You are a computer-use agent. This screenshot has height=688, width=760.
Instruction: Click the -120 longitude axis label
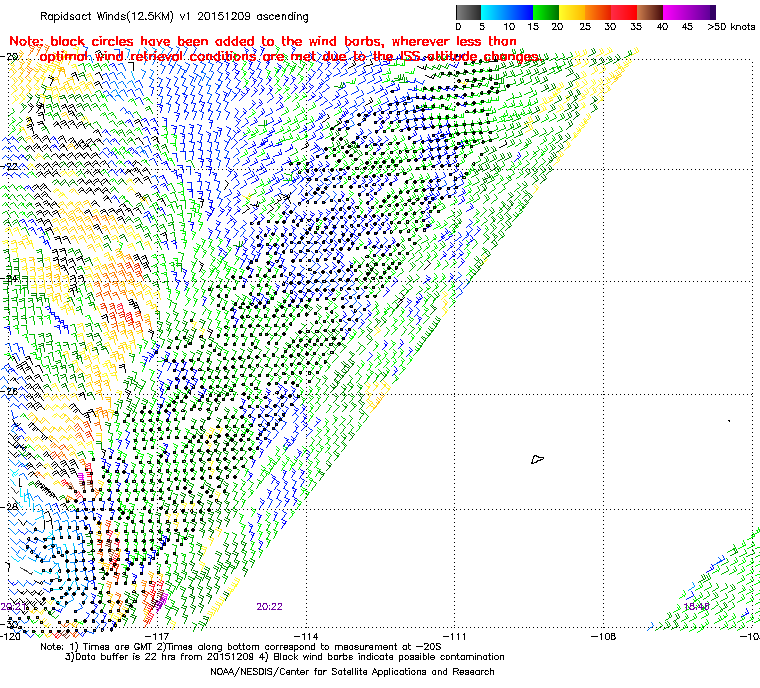(x=11, y=636)
